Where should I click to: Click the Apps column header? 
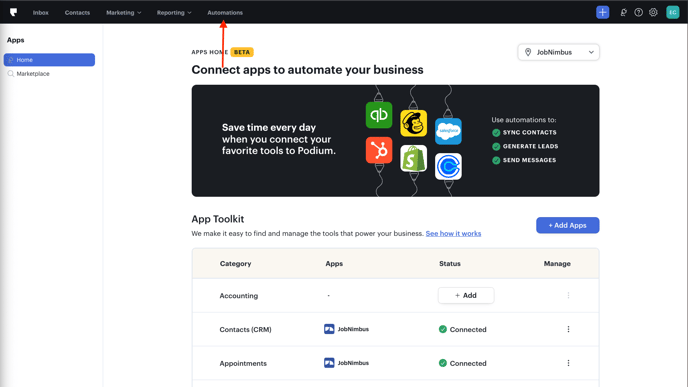[334, 264]
